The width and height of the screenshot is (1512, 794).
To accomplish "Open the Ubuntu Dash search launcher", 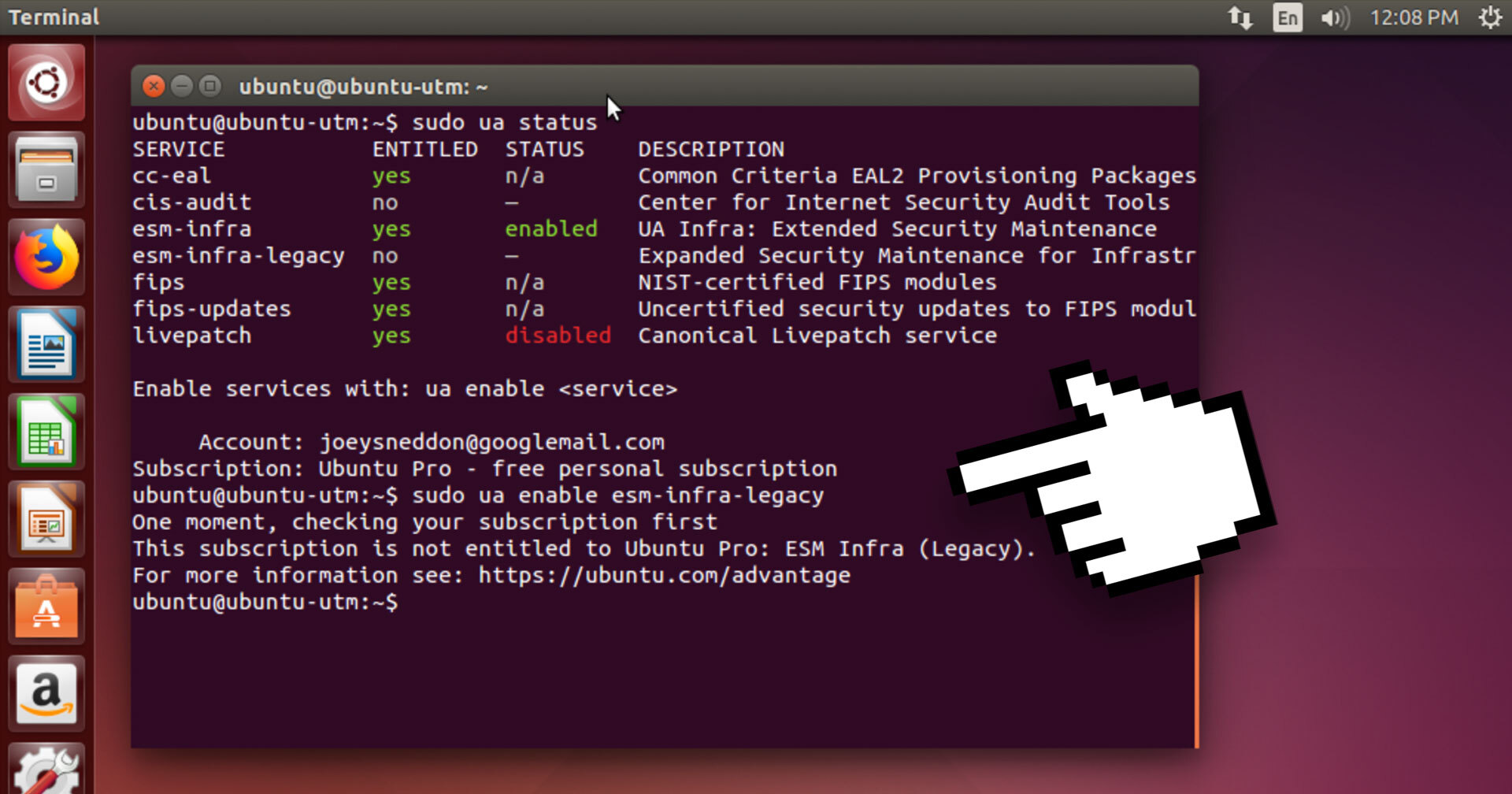I will (x=46, y=83).
